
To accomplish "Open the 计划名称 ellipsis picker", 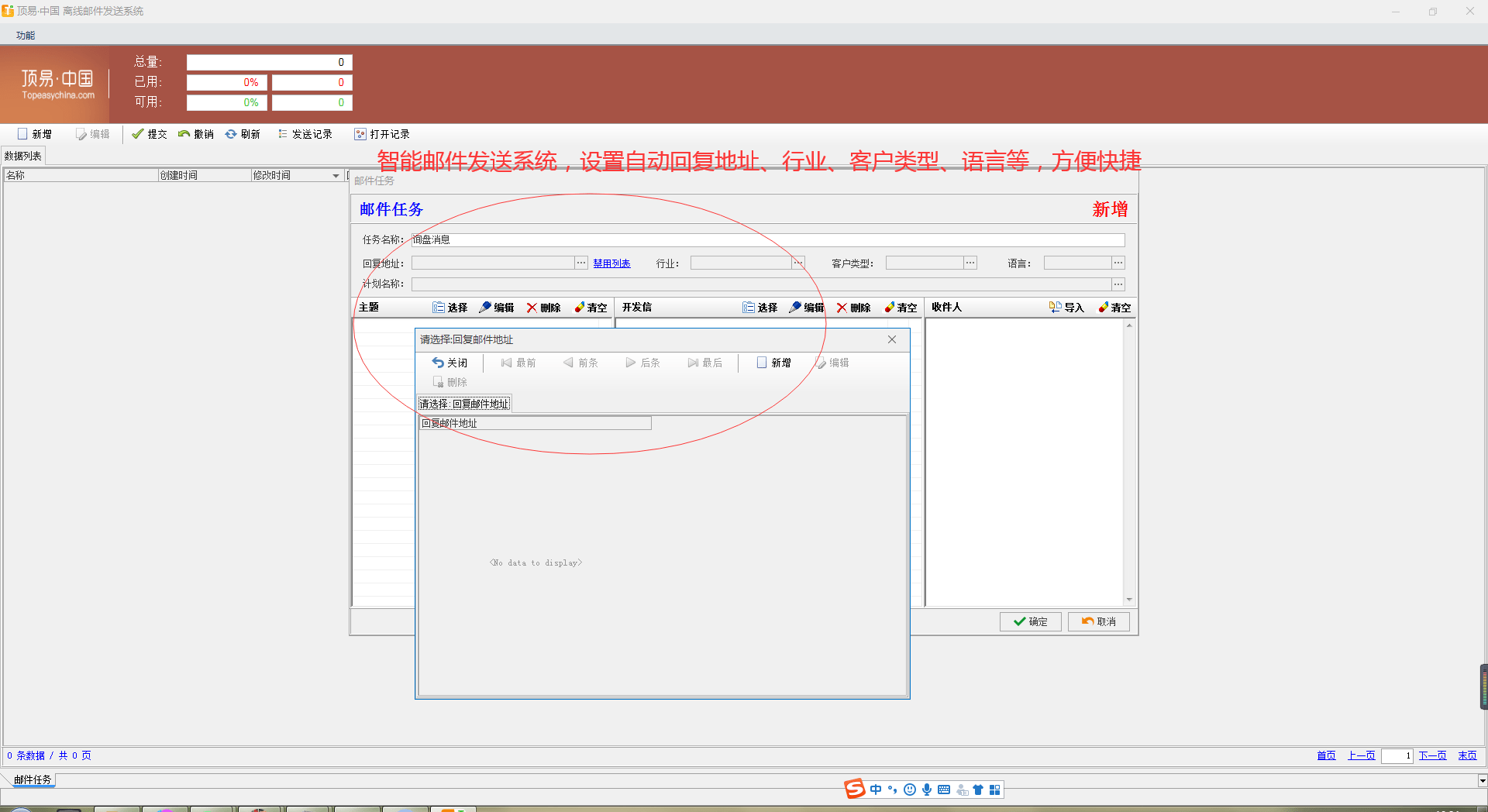I will (1118, 284).
